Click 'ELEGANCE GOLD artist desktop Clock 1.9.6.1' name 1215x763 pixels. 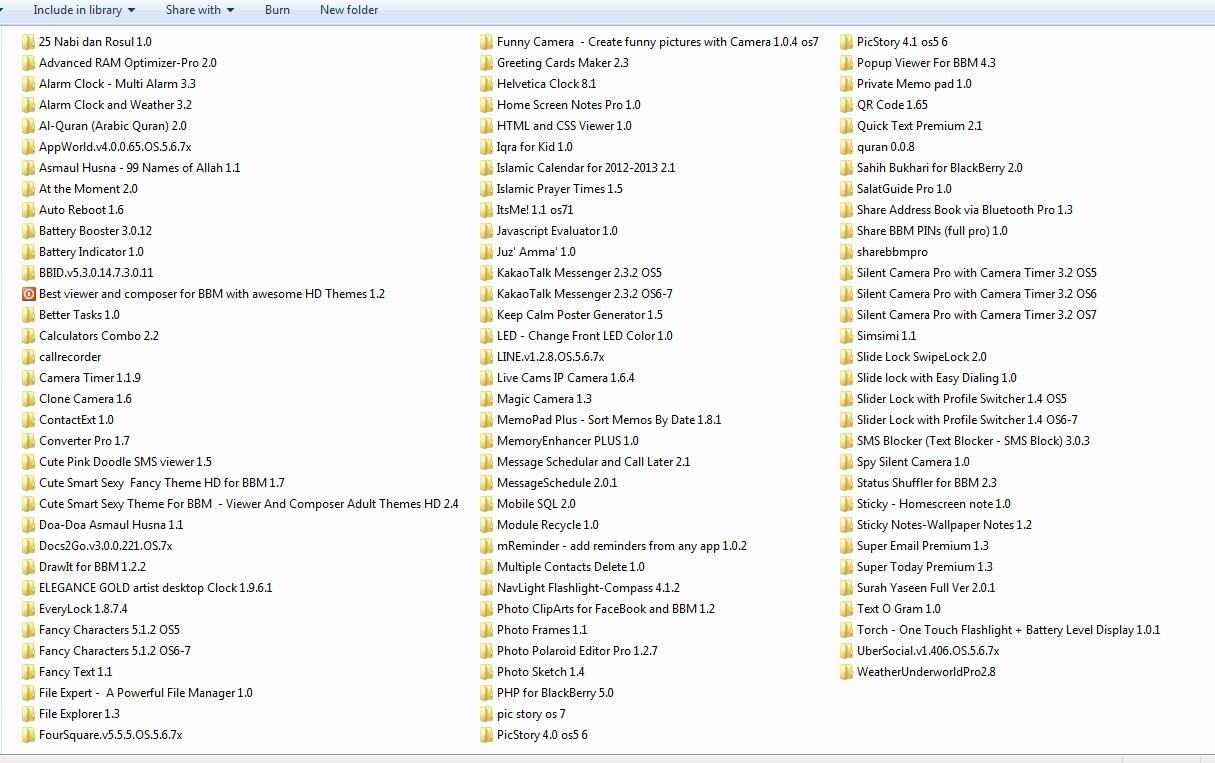[155, 588]
